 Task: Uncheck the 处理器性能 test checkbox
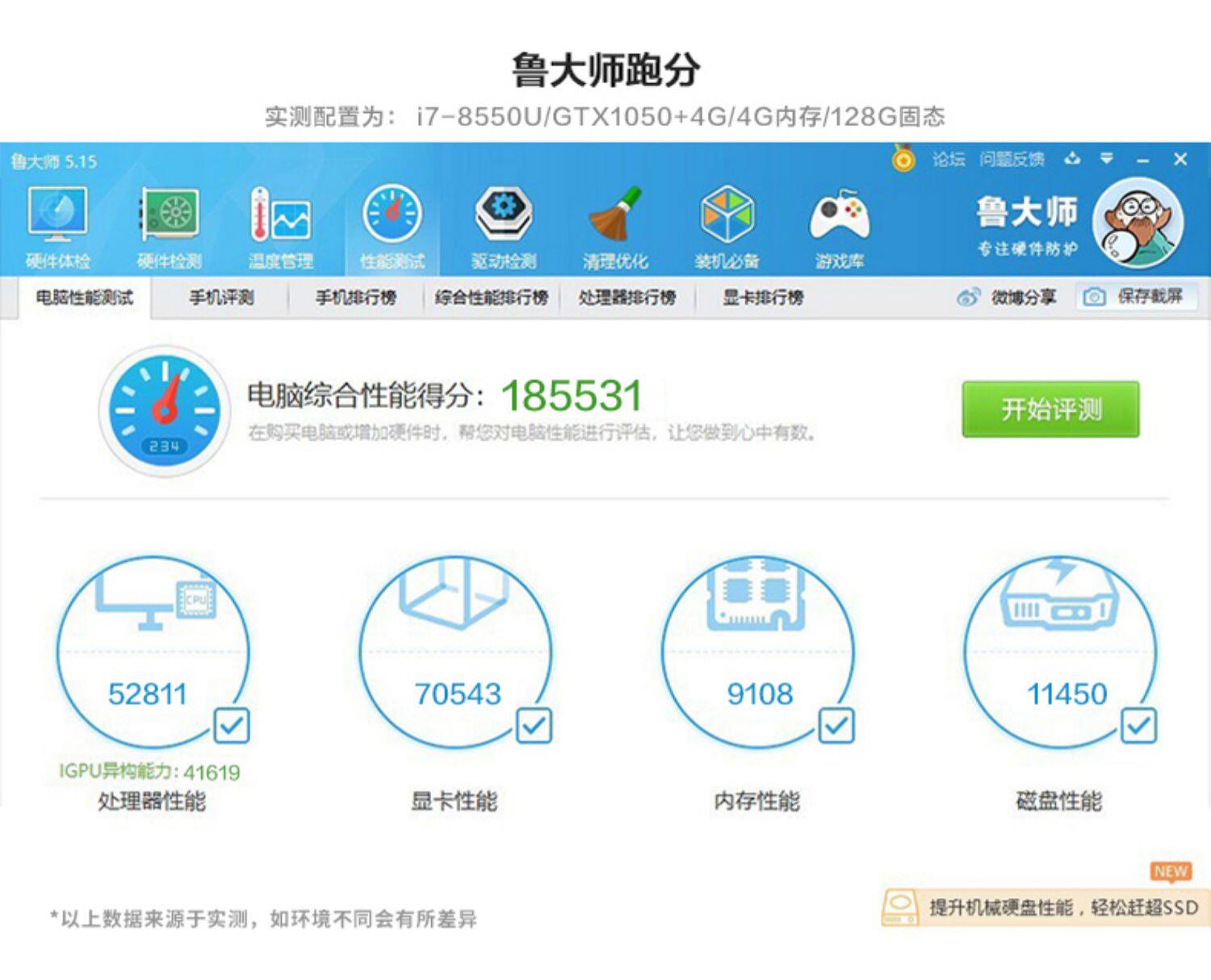pyautogui.click(x=232, y=726)
